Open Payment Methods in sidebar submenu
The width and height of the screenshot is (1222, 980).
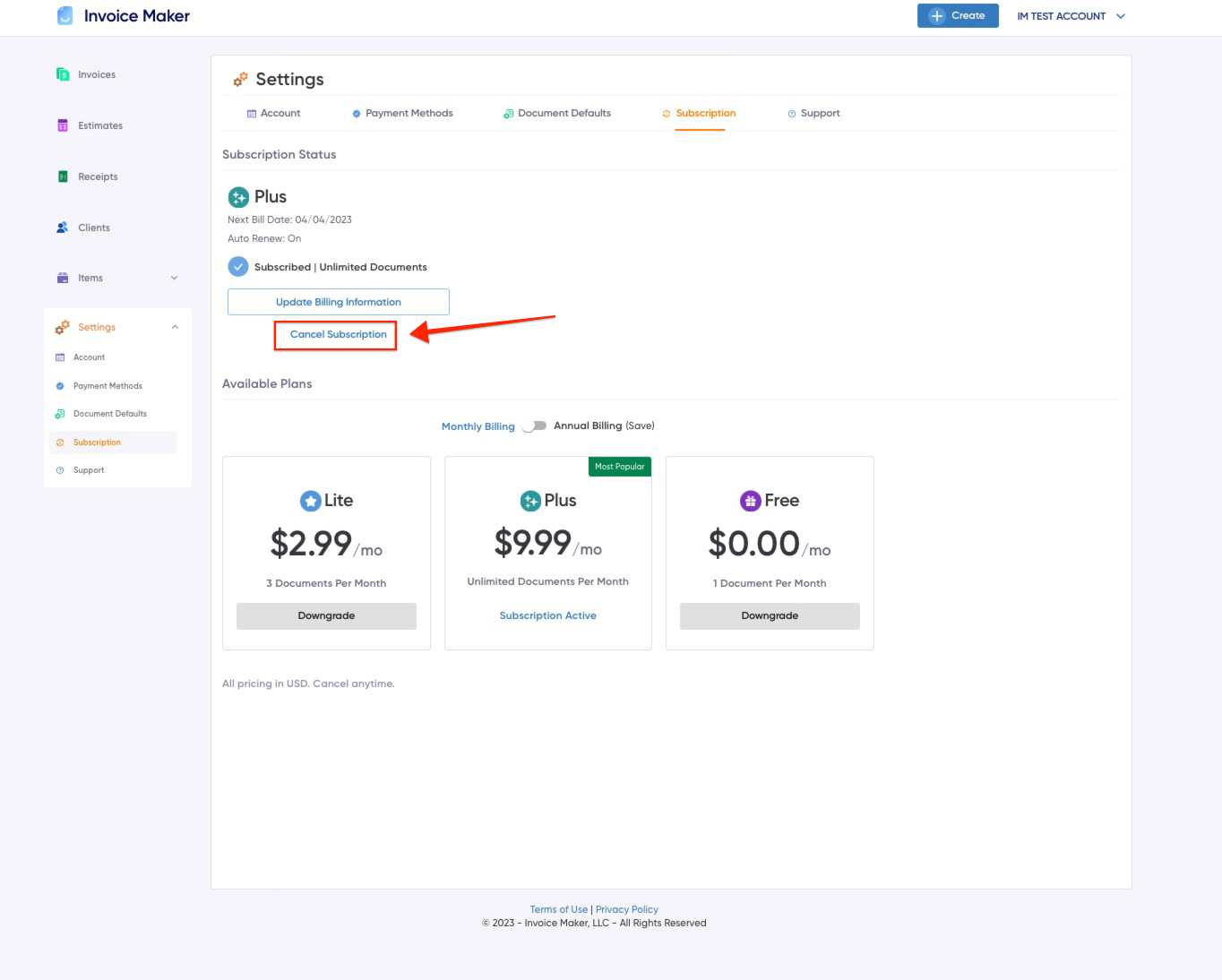click(x=108, y=386)
